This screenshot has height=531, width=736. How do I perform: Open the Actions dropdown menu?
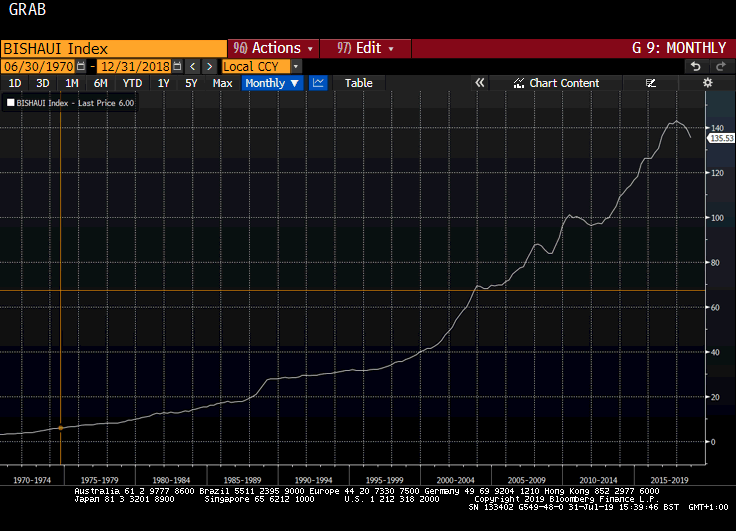[x=273, y=48]
